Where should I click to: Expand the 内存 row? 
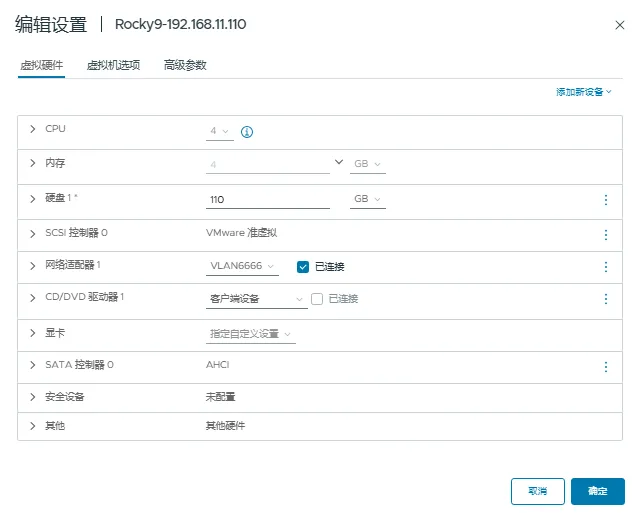coord(33,163)
